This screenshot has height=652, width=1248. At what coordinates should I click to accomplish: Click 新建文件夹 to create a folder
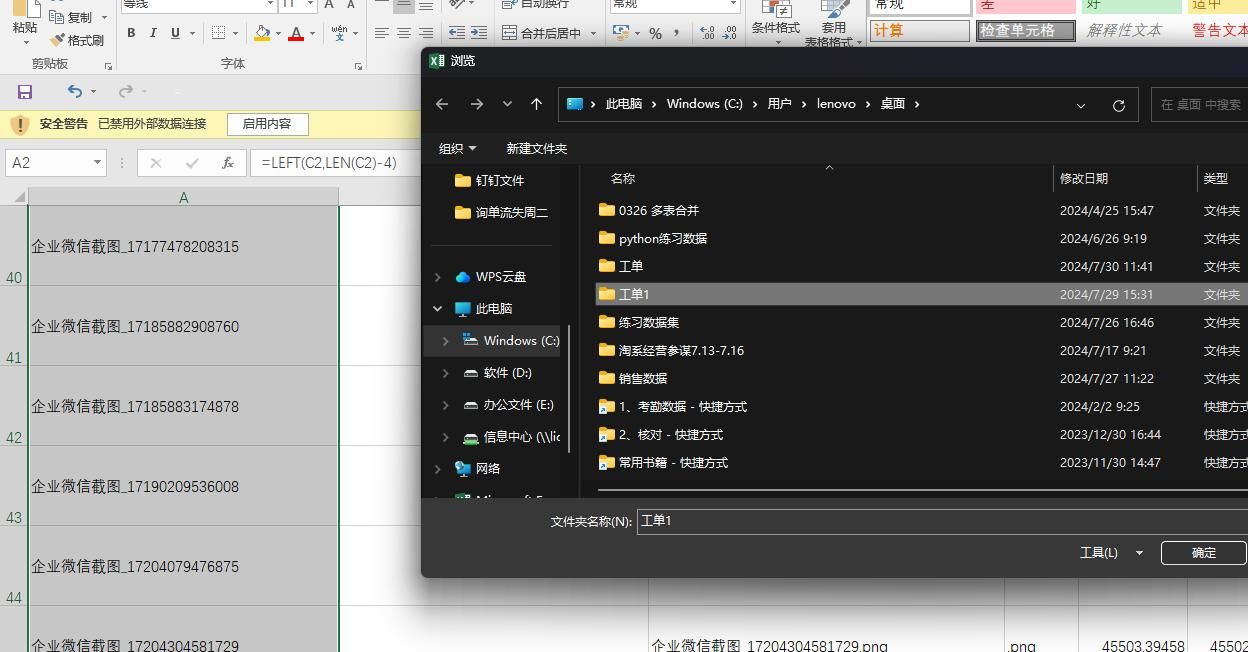coord(537,147)
